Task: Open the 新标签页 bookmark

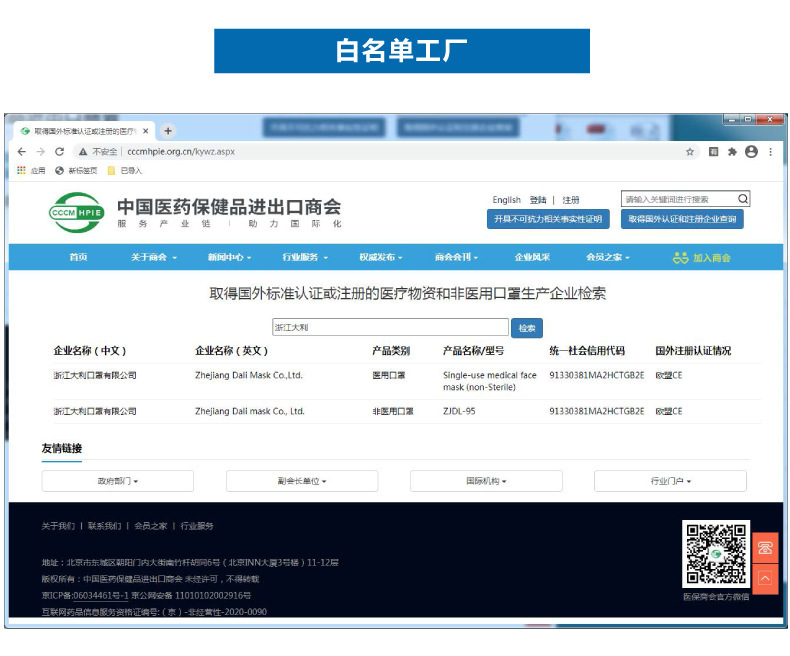Action: pos(76,171)
